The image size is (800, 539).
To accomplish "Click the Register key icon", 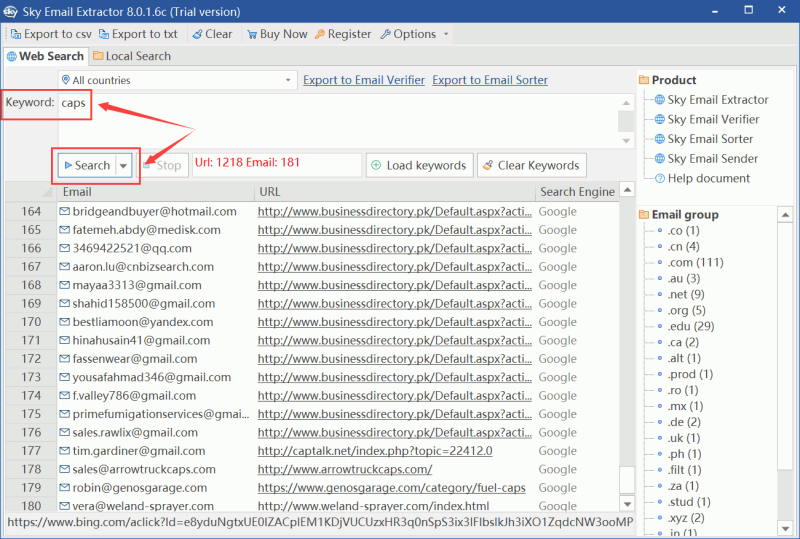I will (x=320, y=34).
